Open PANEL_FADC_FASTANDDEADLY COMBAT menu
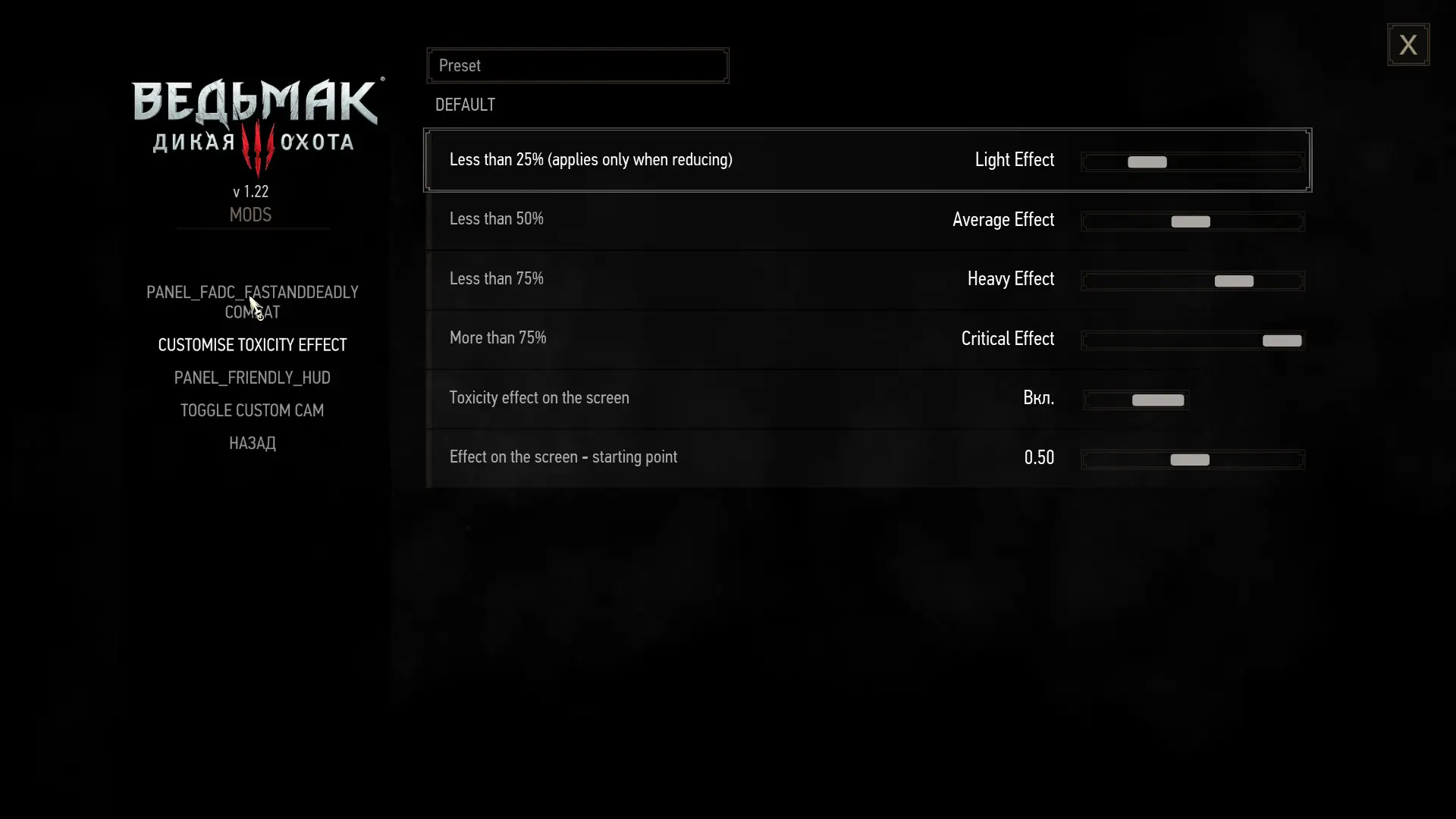 [x=253, y=302]
